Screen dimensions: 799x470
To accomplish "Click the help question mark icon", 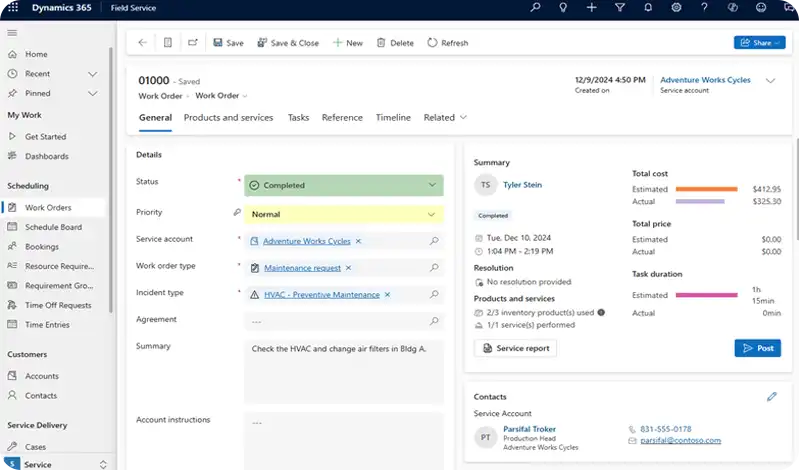I will click(704, 8).
